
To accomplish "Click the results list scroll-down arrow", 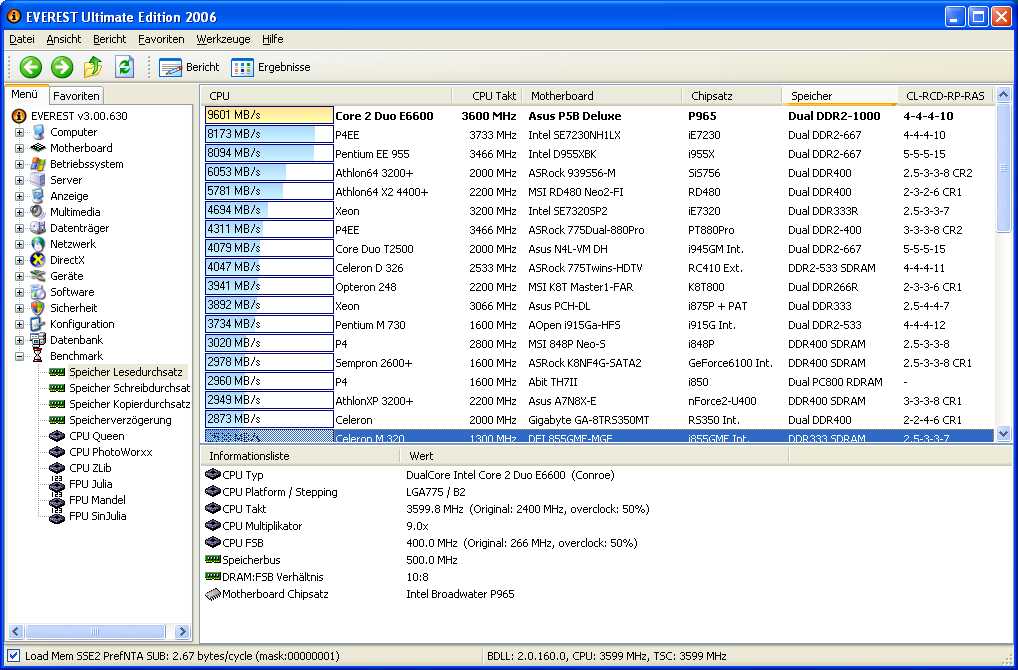I will (1003, 434).
